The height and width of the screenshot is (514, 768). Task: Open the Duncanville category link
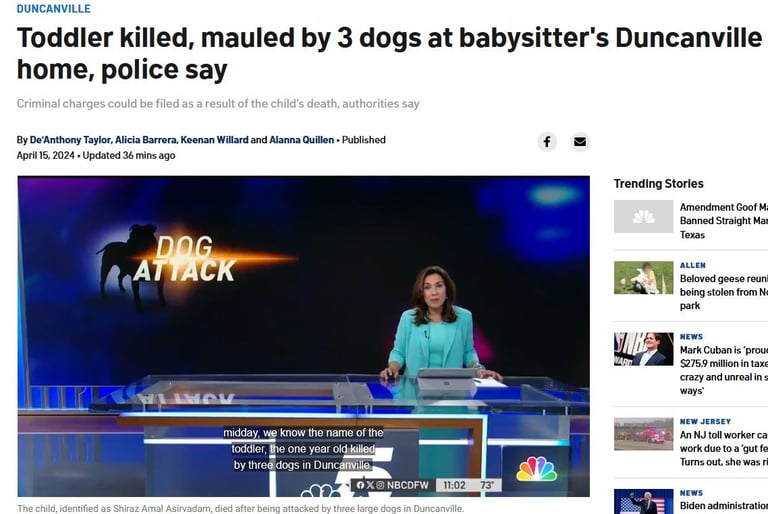tap(54, 9)
